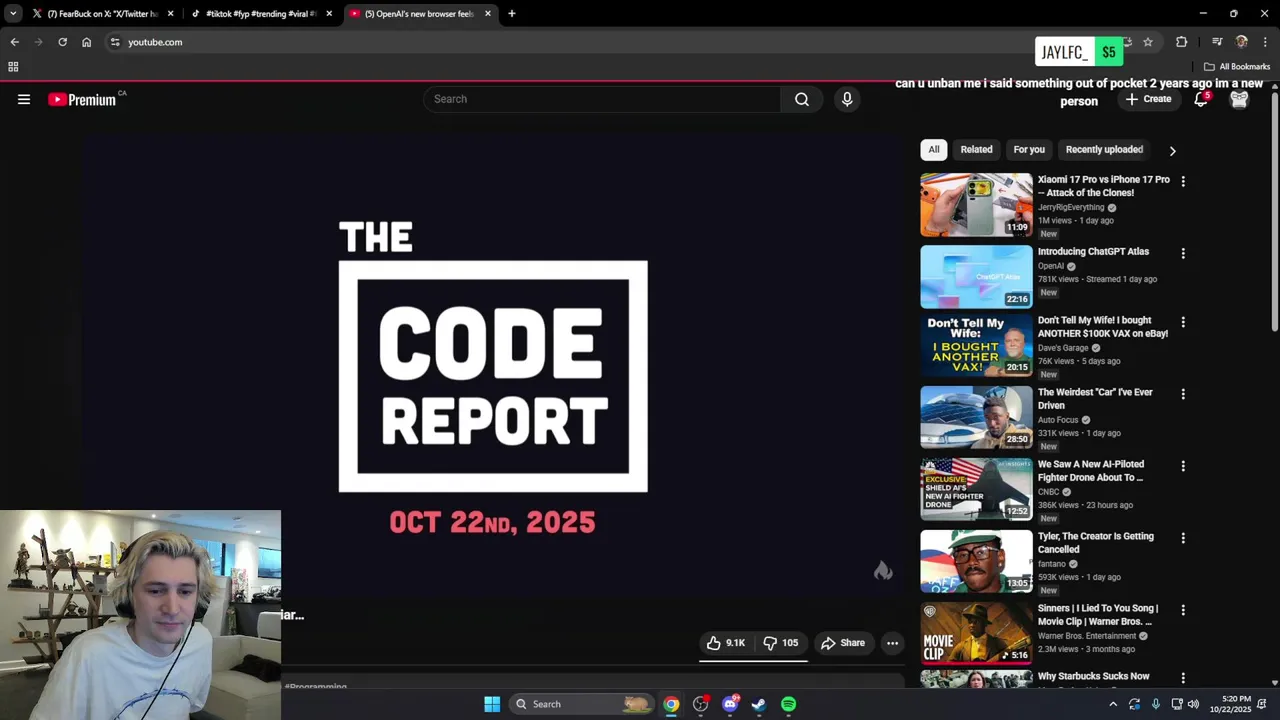Reload the page with refresh icon
1280x720 pixels.
tap(62, 42)
